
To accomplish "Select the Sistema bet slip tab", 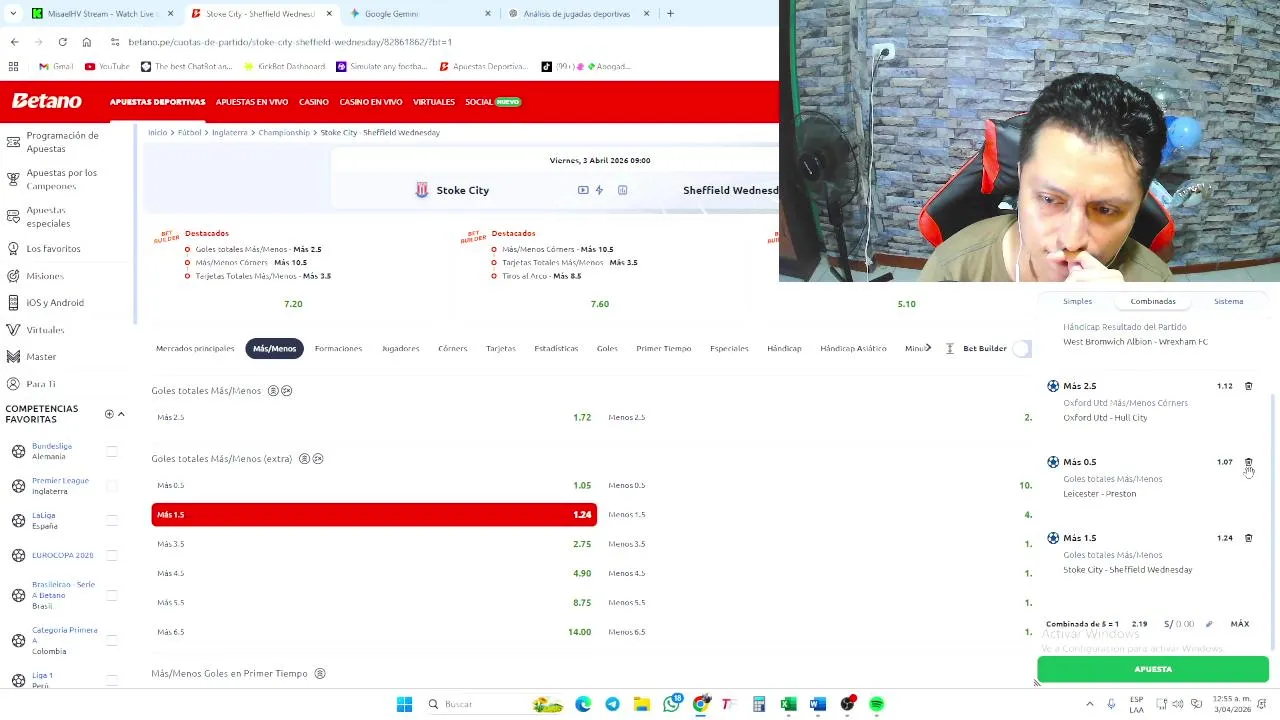I will [1228, 301].
